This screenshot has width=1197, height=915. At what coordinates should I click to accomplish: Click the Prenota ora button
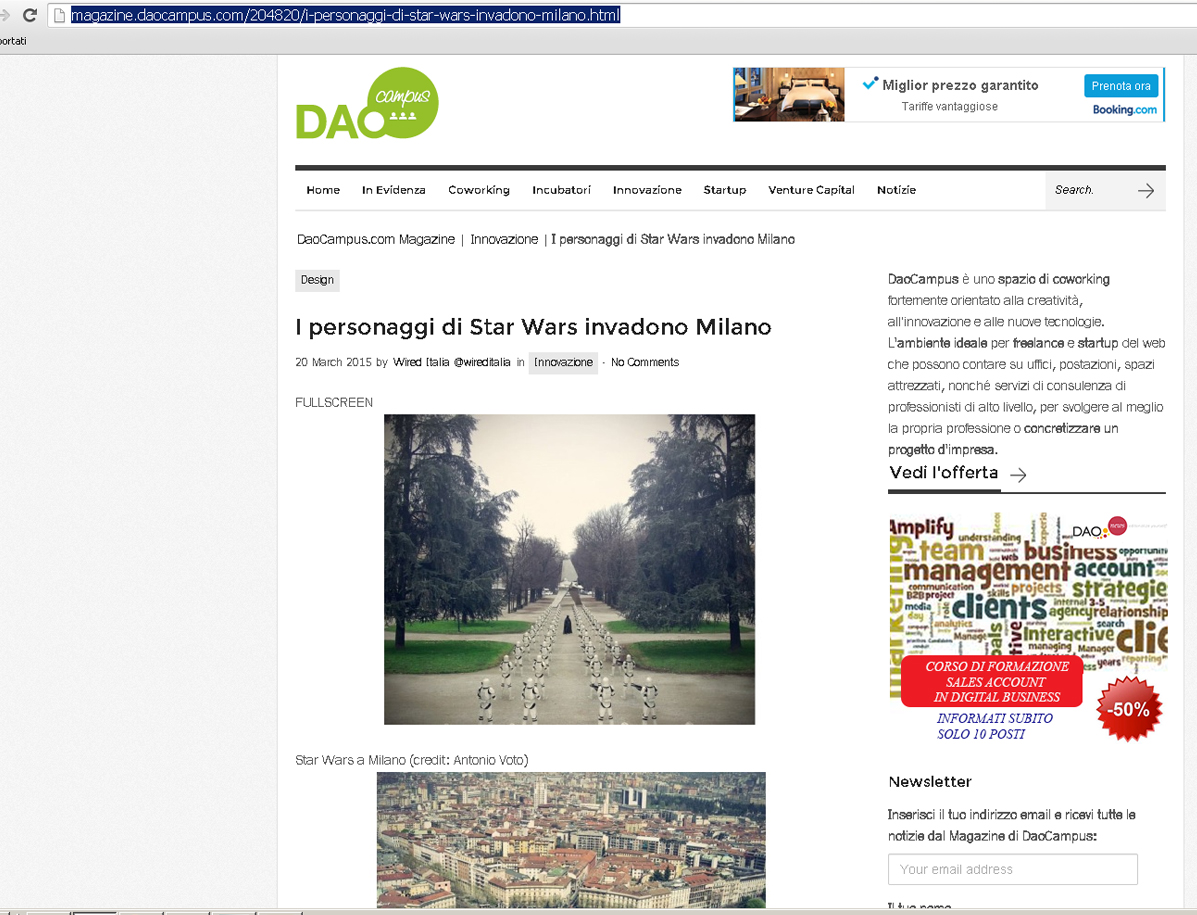coord(1121,85)
